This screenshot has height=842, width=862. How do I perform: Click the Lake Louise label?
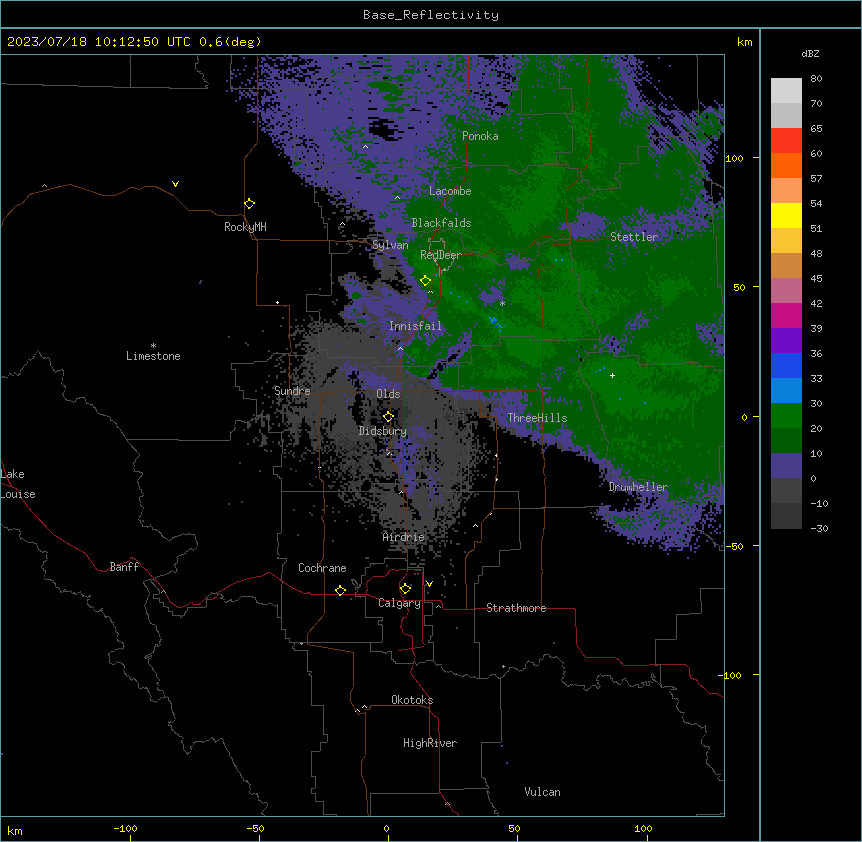tap(18, 484)
